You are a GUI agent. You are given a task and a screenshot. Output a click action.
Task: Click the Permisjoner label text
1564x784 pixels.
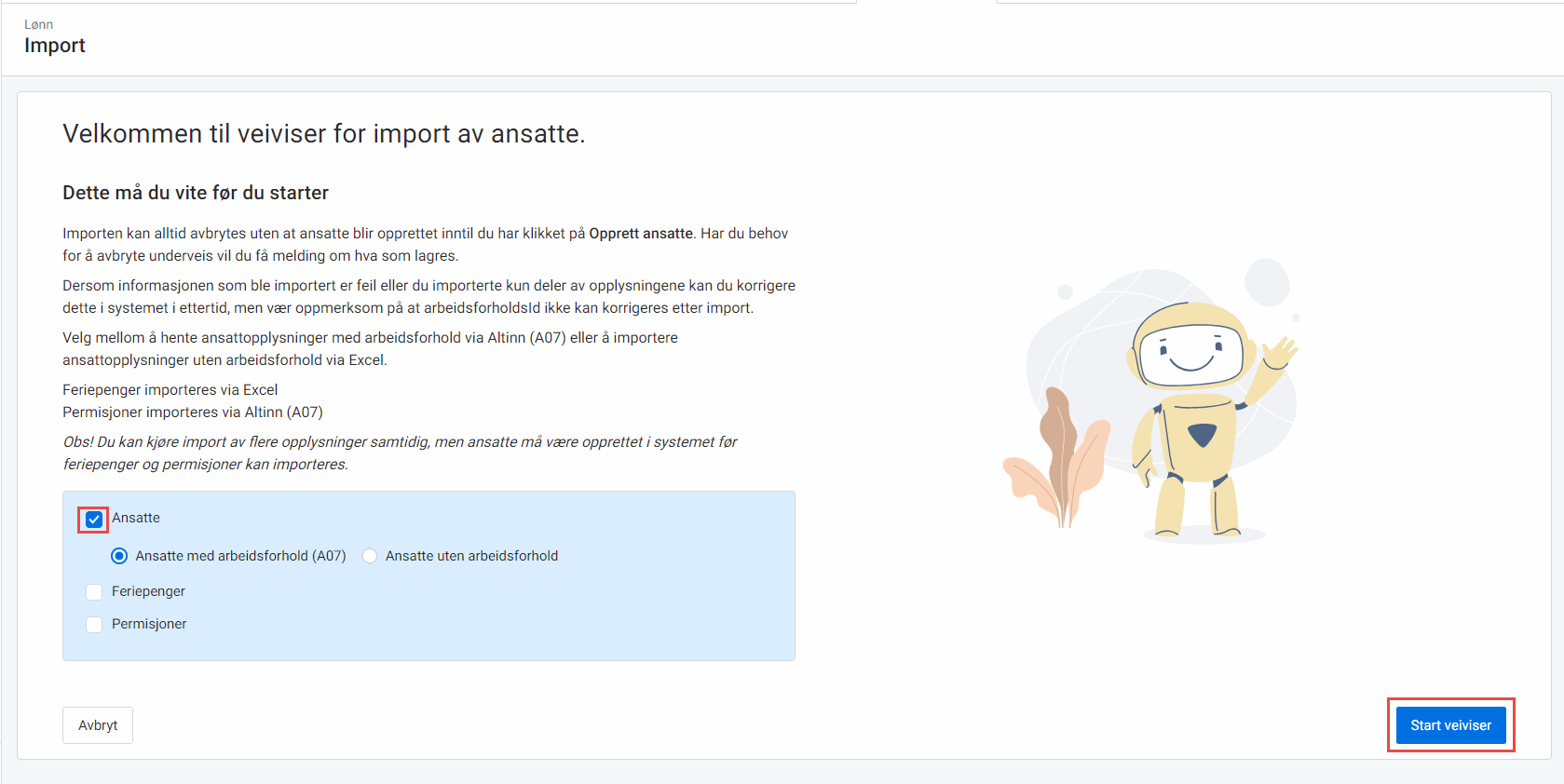149,624
